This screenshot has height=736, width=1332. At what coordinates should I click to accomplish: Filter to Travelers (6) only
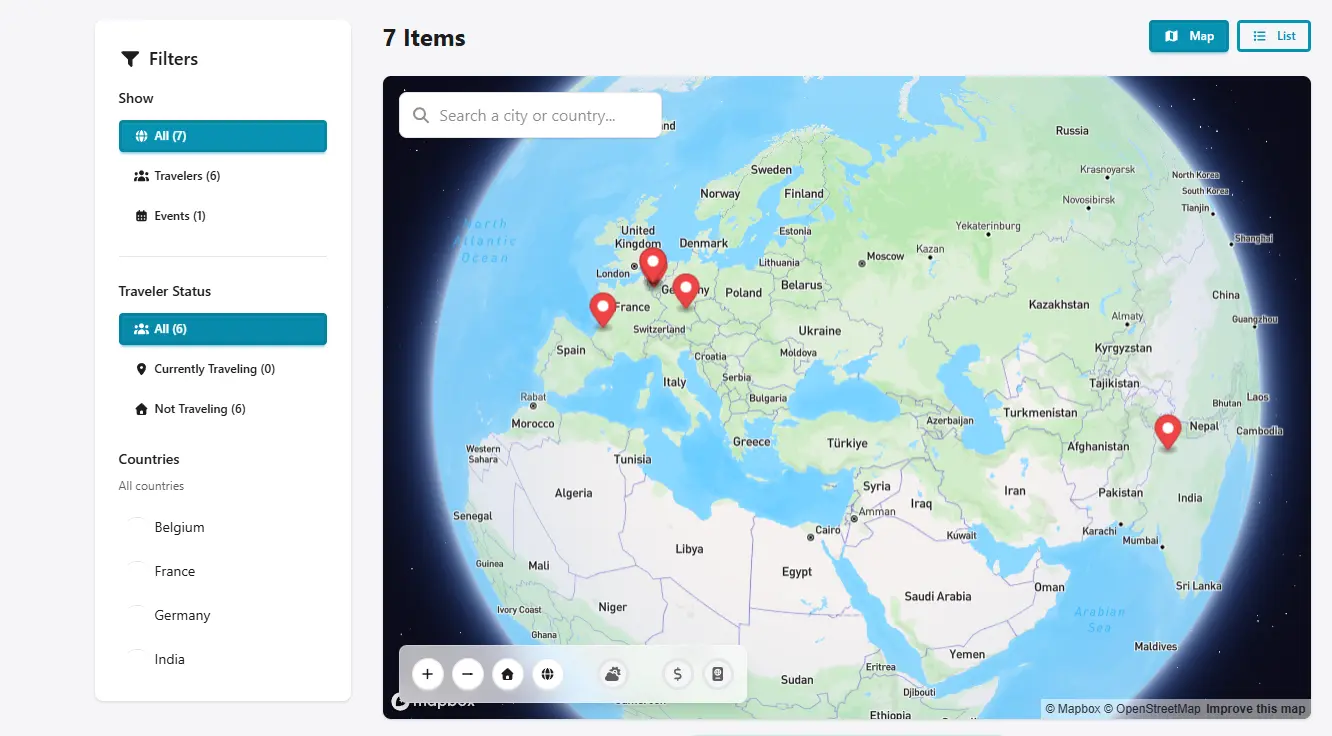(223, 176)
